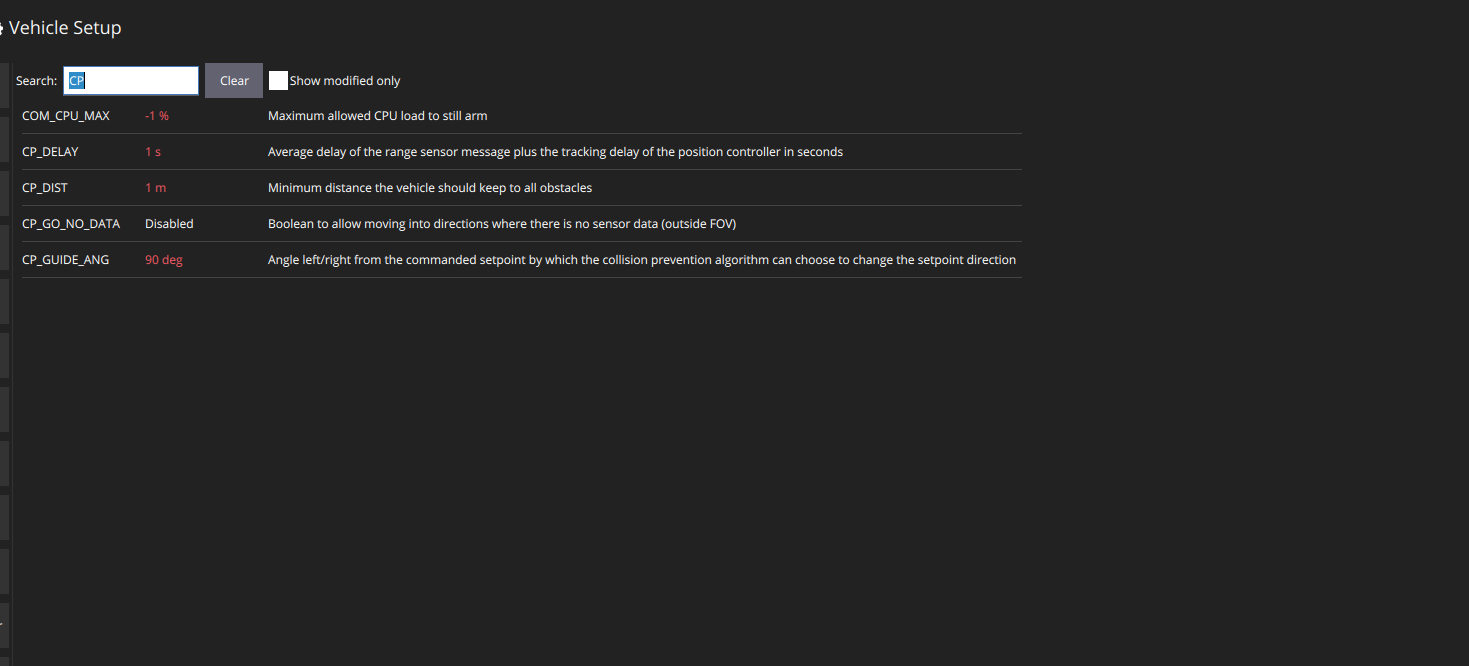
Task: Select the Minimum distance to obstacles description
Action: point(430,188)
